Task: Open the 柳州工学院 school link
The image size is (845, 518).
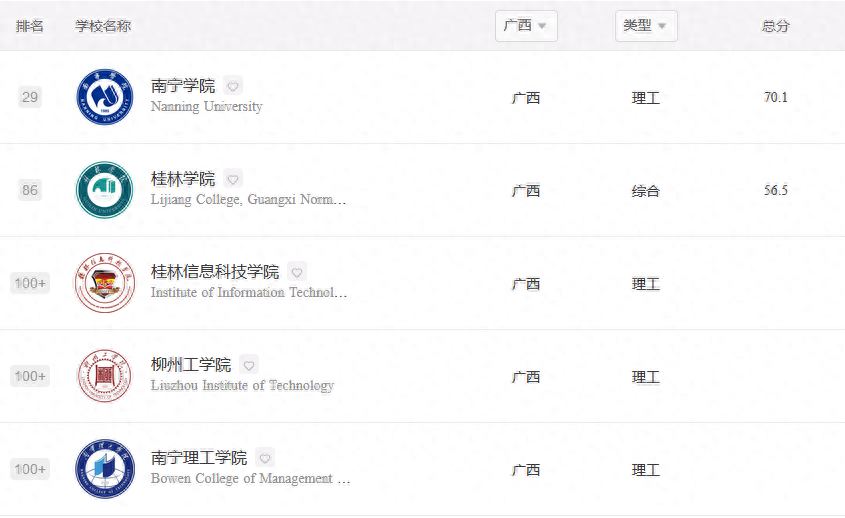Action: click(191, 365)
